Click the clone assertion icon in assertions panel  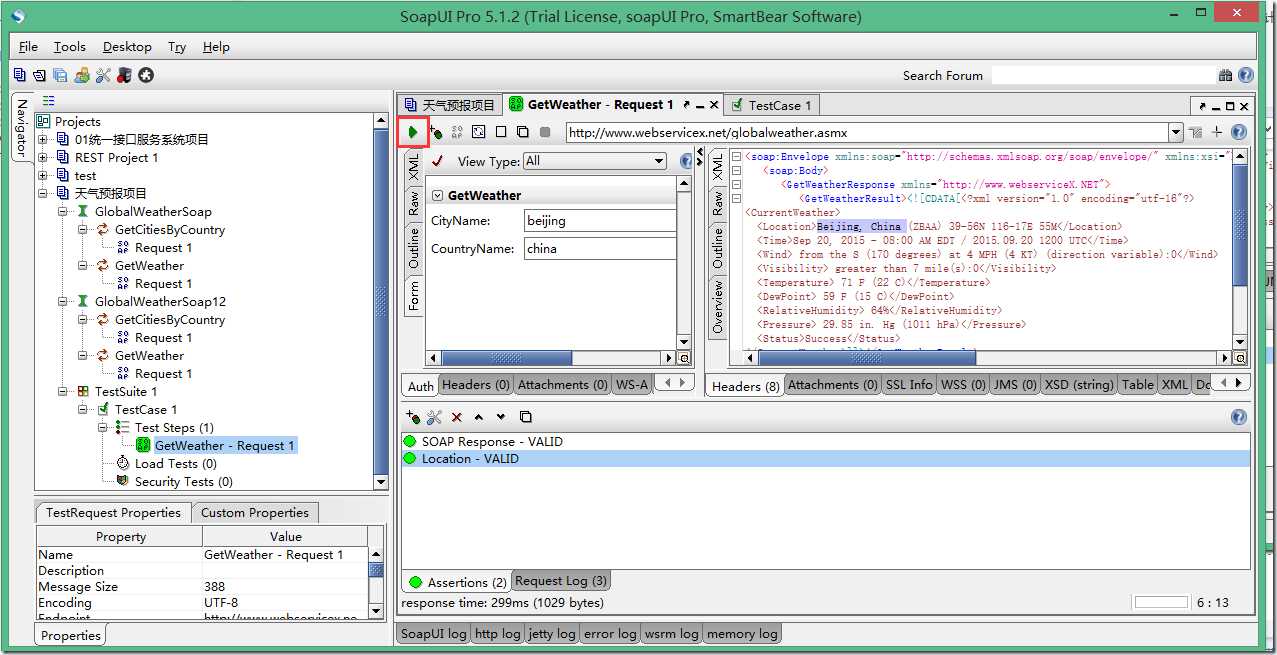[x=526, y=417]
